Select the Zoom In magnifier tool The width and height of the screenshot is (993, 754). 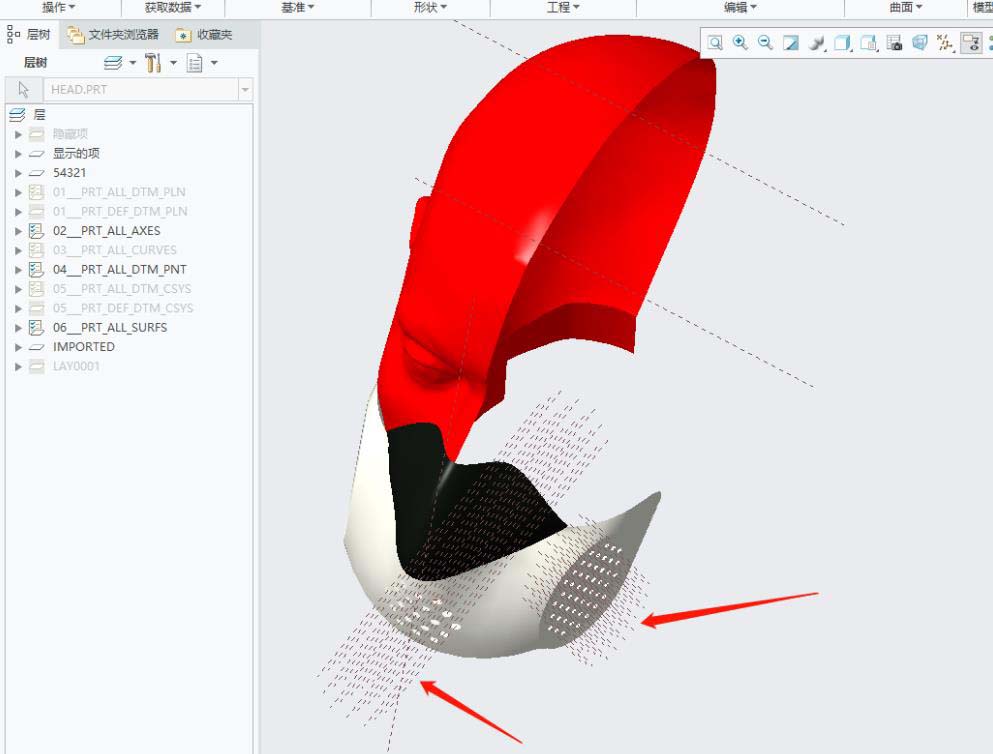pos(740,42)
